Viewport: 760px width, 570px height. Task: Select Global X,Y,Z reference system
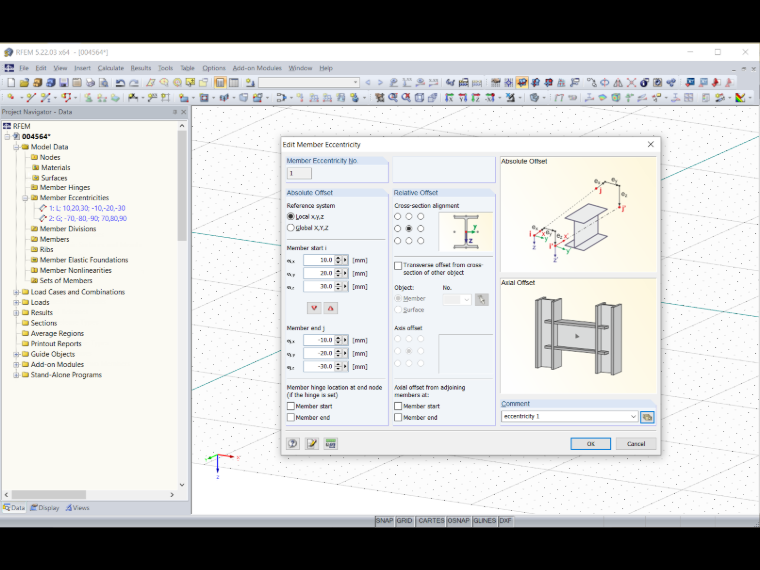[291, 228]
